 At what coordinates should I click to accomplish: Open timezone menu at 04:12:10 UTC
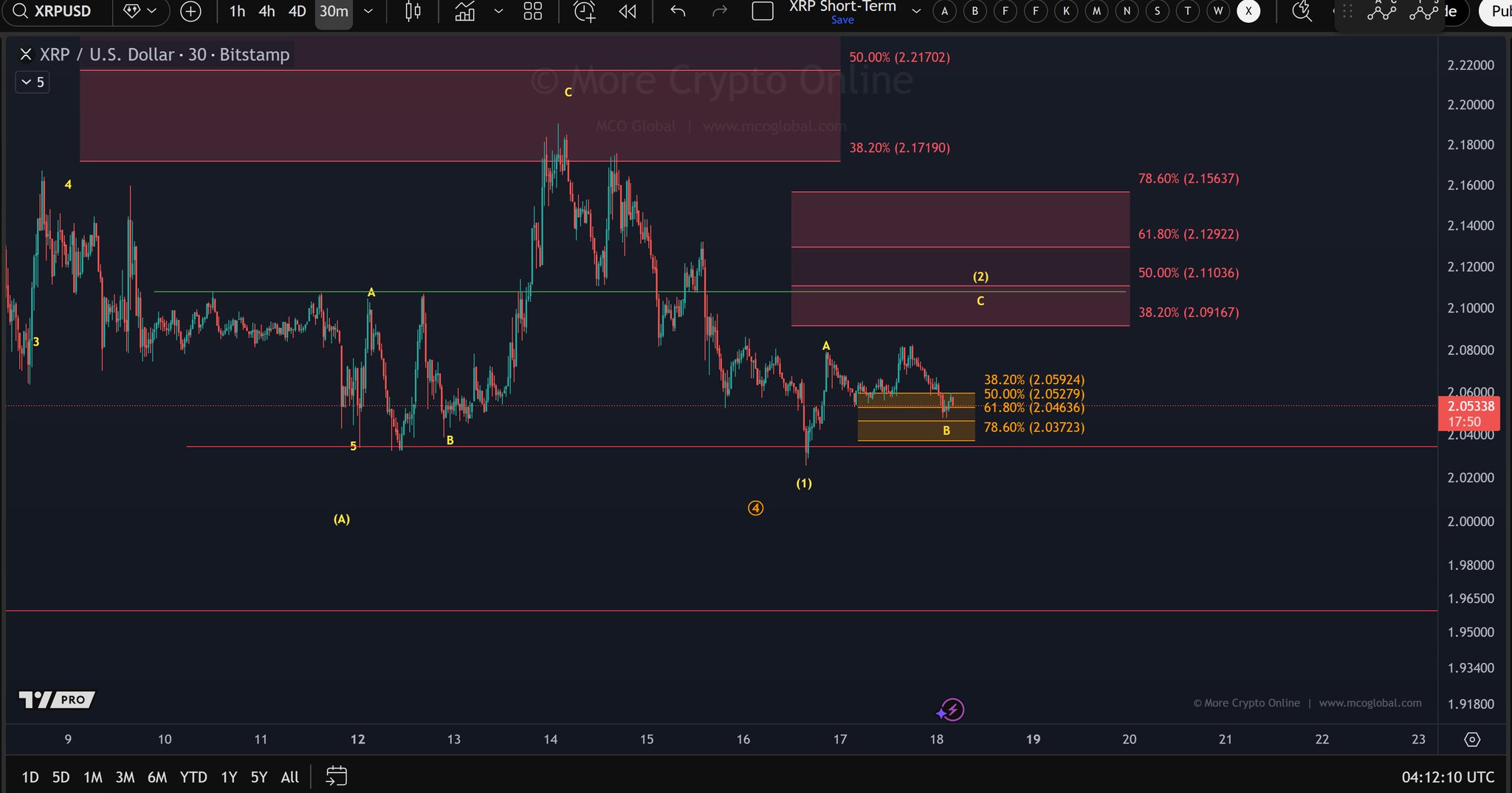(1448, 777)
